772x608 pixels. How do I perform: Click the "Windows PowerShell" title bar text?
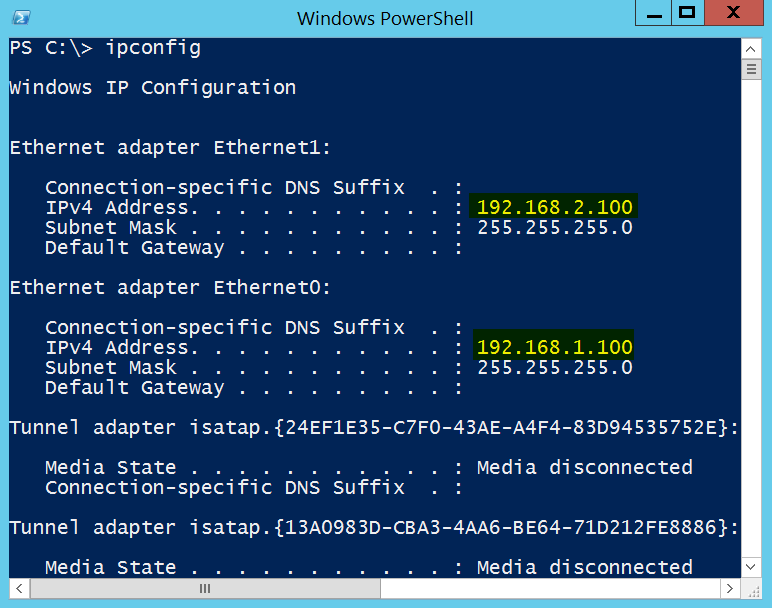[x=385, y=18]
